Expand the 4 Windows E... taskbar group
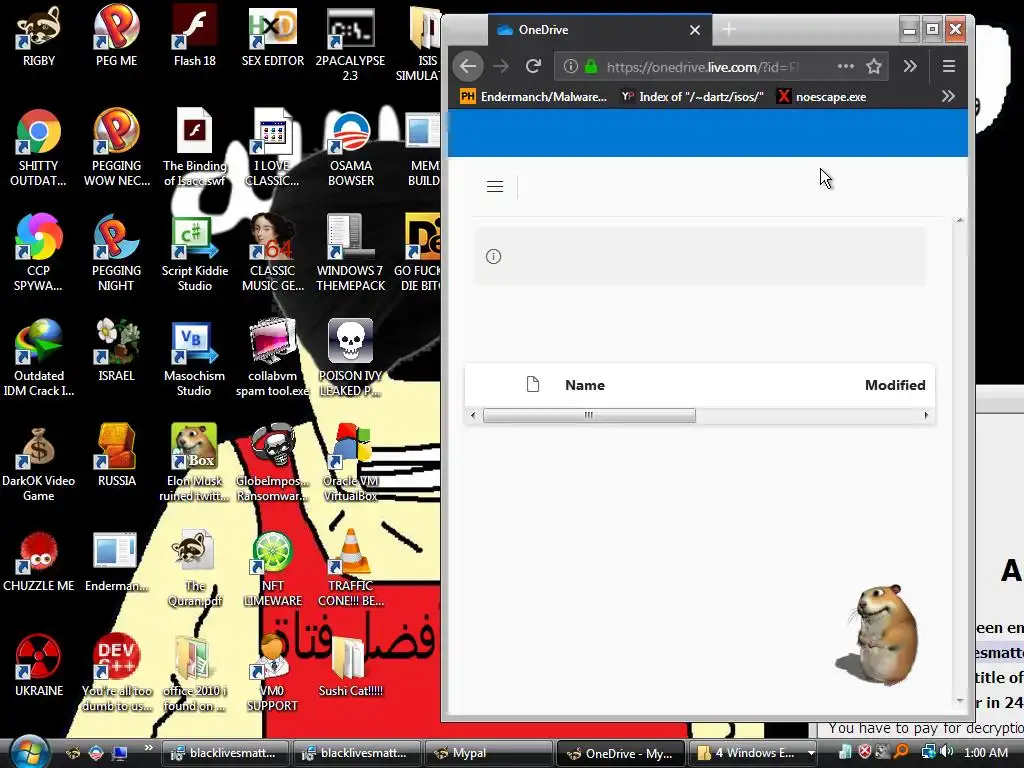Image resolution: width=1024 pixels, height=768 pixels. [754, 753]
